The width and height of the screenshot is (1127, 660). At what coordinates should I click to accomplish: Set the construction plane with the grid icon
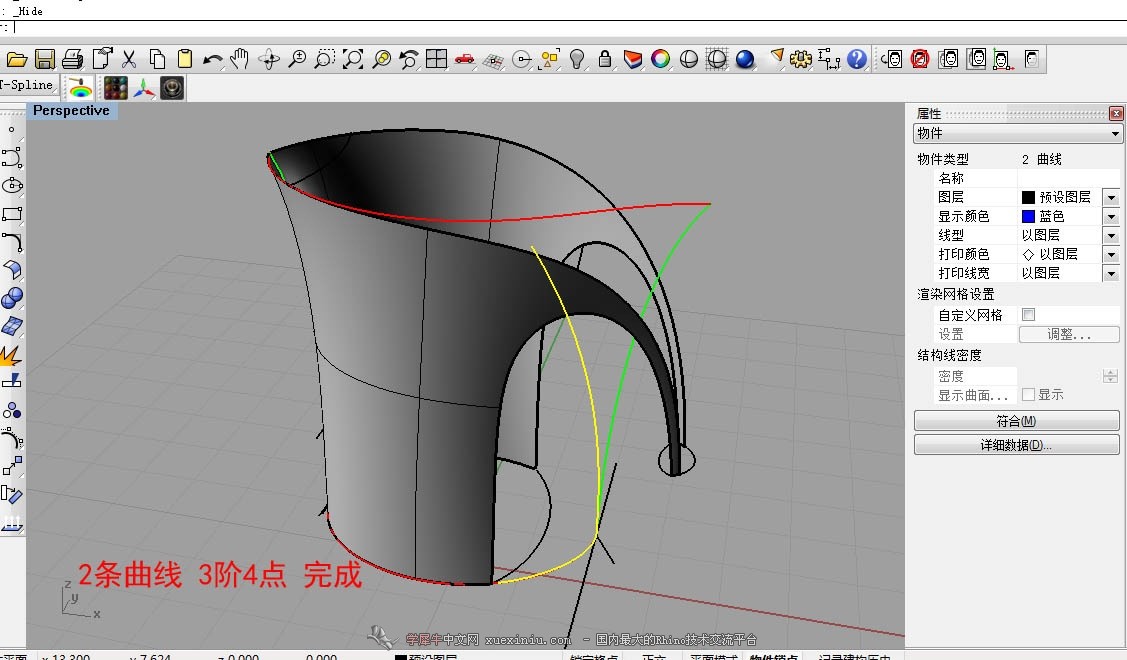(x=493, y=59)
